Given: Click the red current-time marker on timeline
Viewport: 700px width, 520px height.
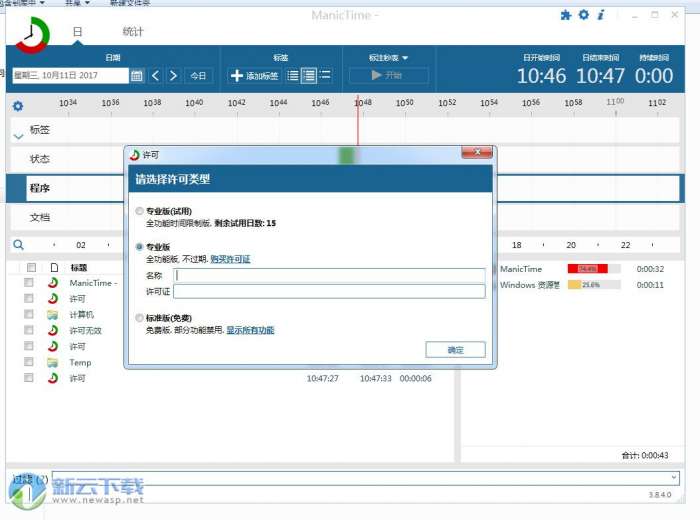Looking at the screenshot, I should 358,119.
